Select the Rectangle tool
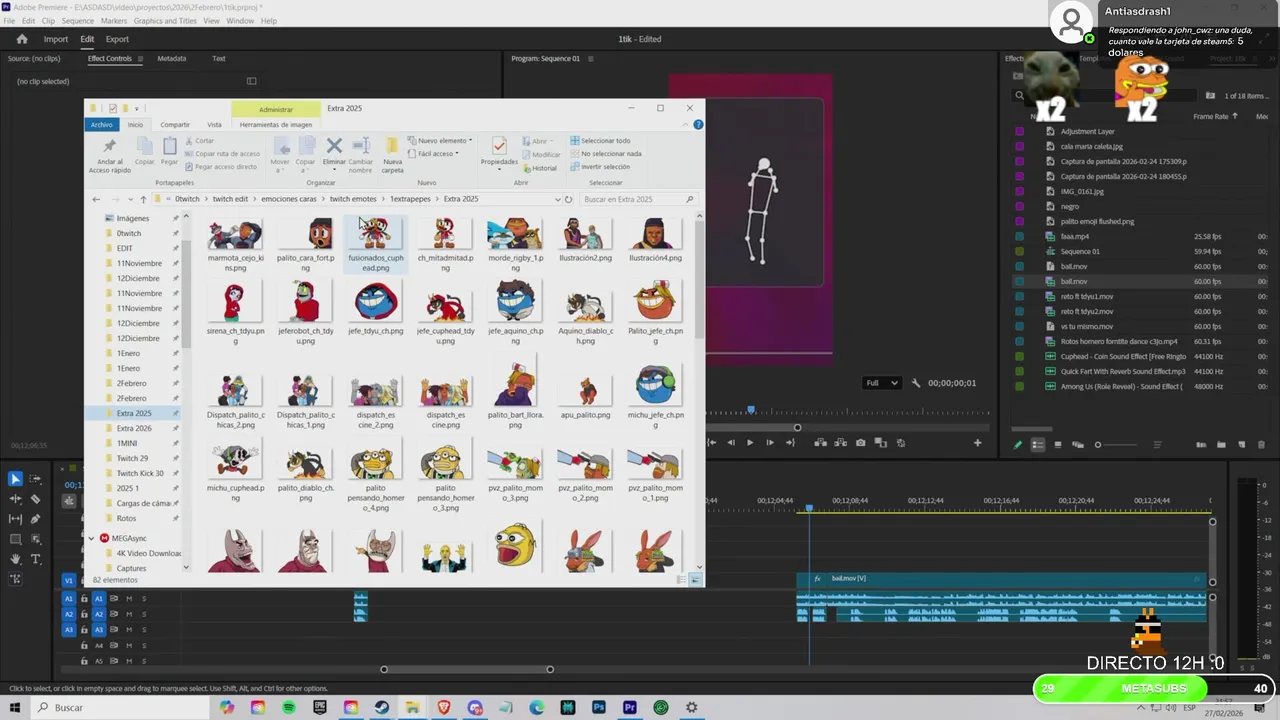Viewport: 1280px width, 720px height. click(15, 539)
